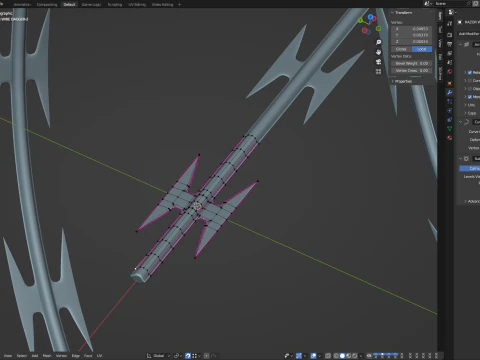Image resolution: width=480 pixels, height=360 pixels.
Task: Open the Render properties tab icon
Action: (x=449, y=35)
